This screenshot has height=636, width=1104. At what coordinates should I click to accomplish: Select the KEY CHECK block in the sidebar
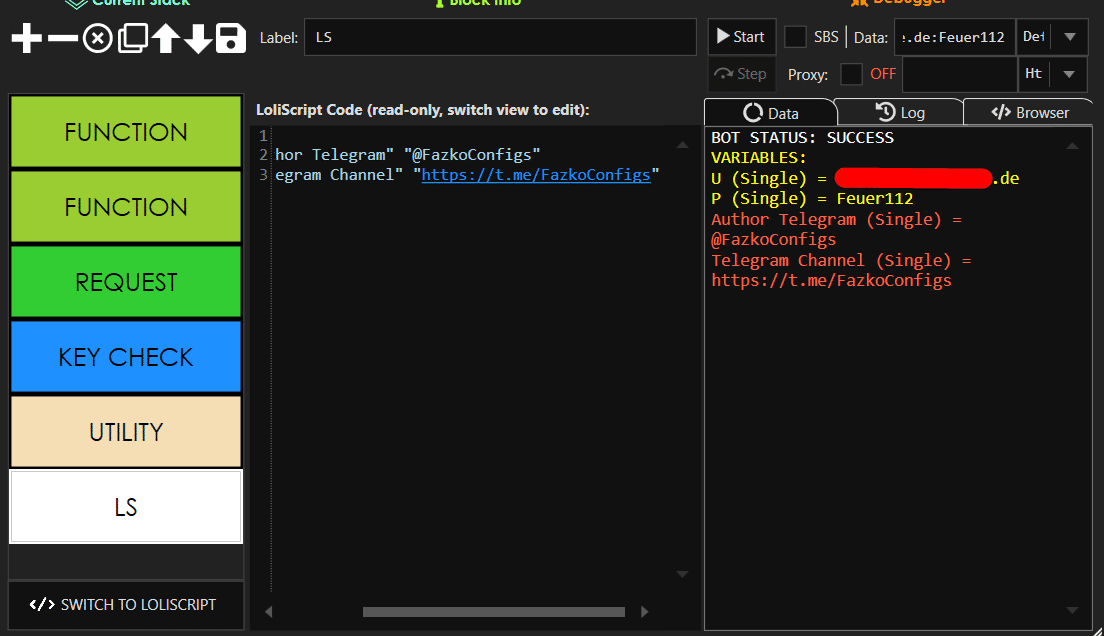(x=125, y=356)
